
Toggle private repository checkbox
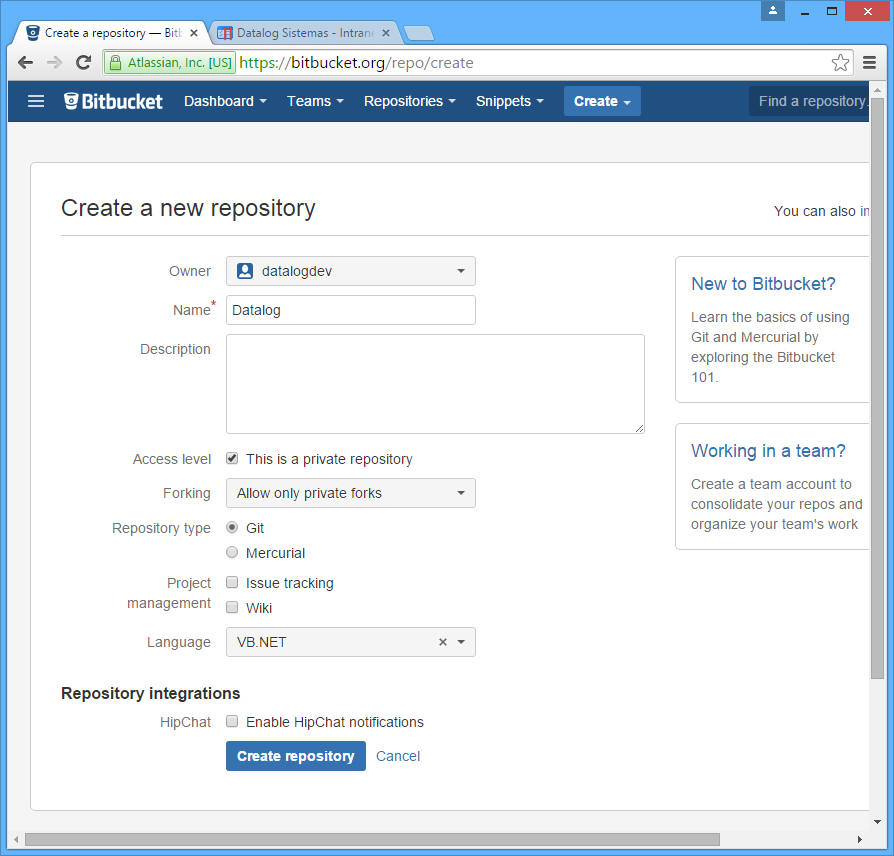click(232, 459)
